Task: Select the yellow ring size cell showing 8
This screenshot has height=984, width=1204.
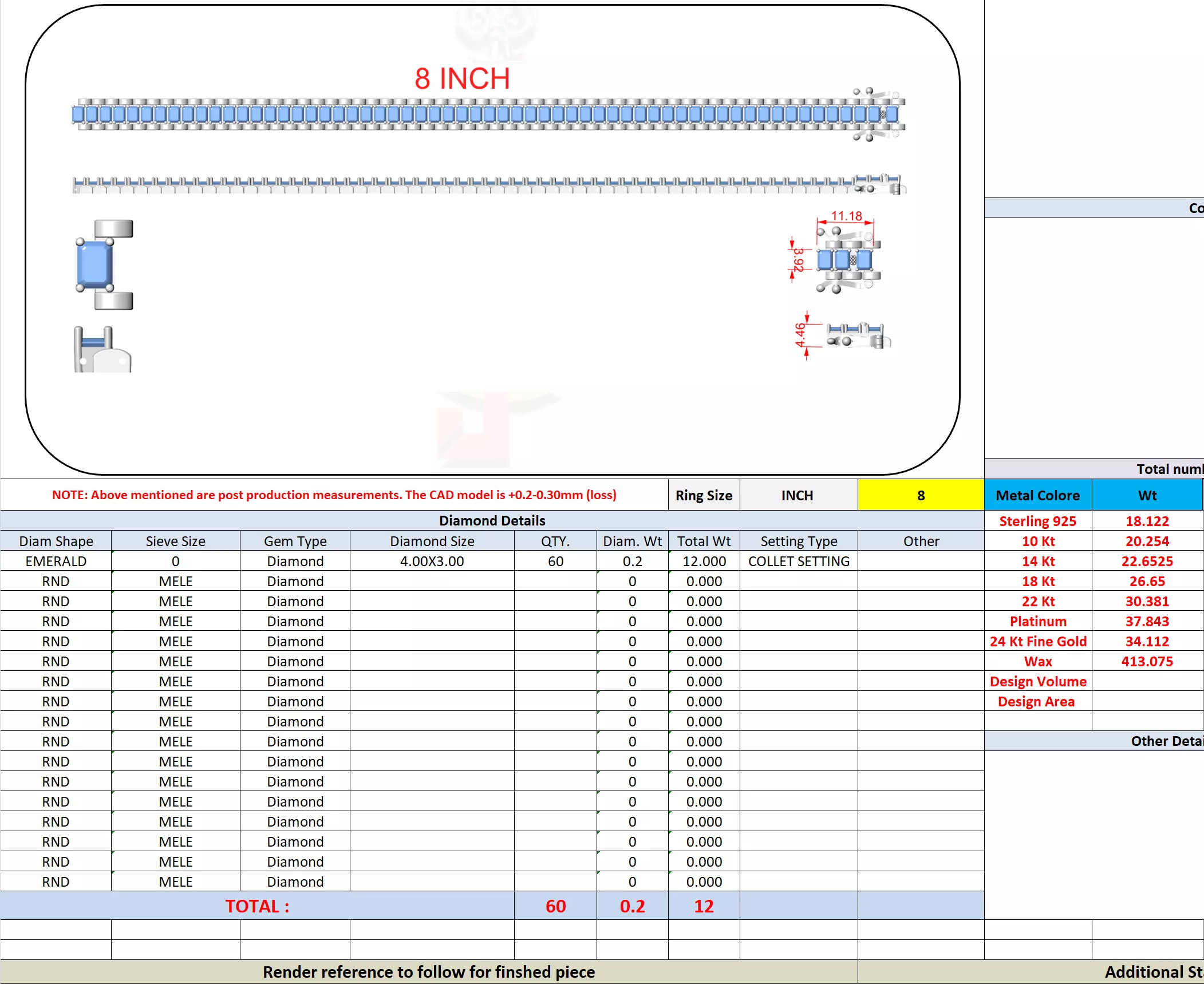Action: tap(920, 495)
